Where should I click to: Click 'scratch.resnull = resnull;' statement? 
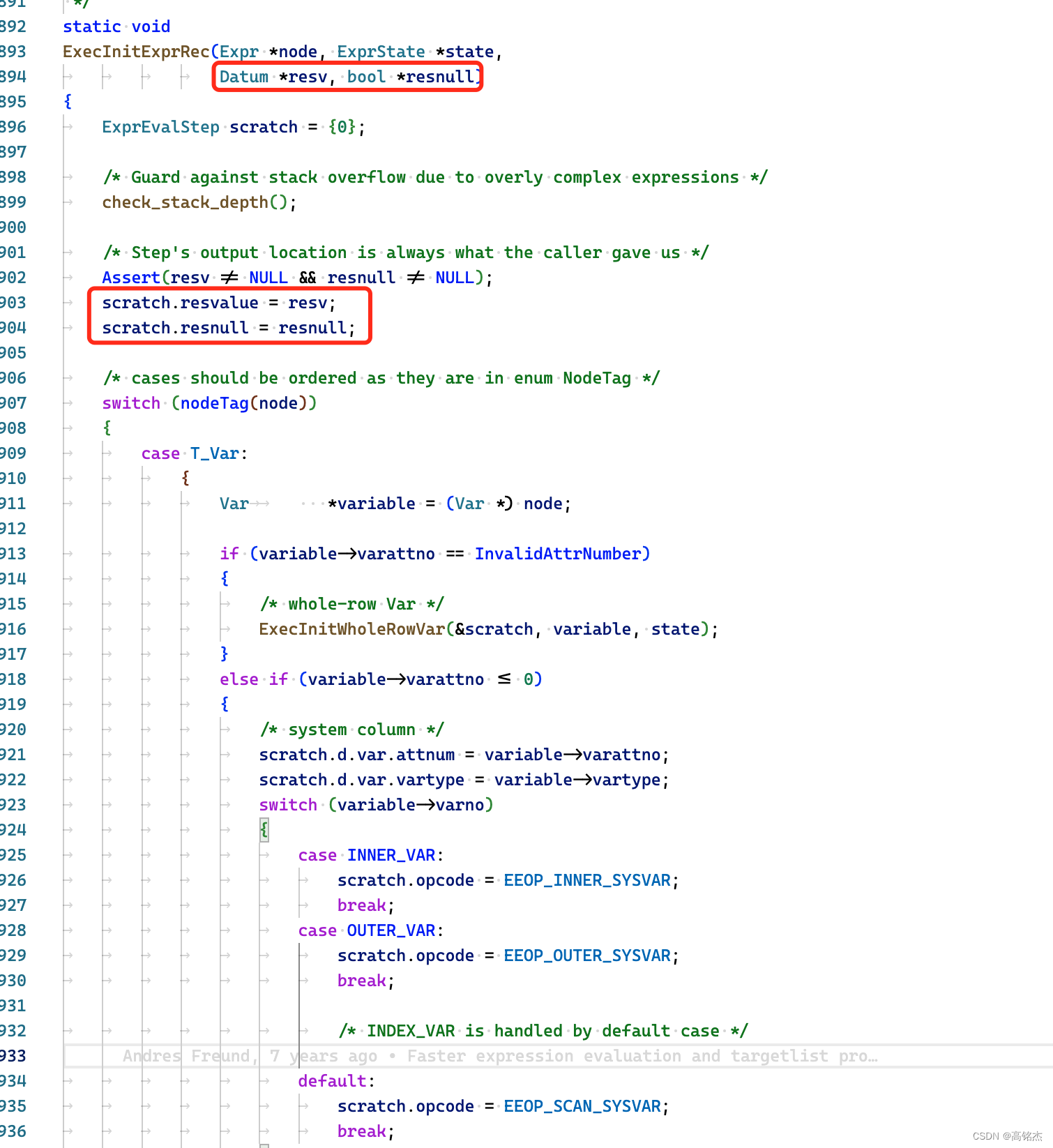[229, 328]
